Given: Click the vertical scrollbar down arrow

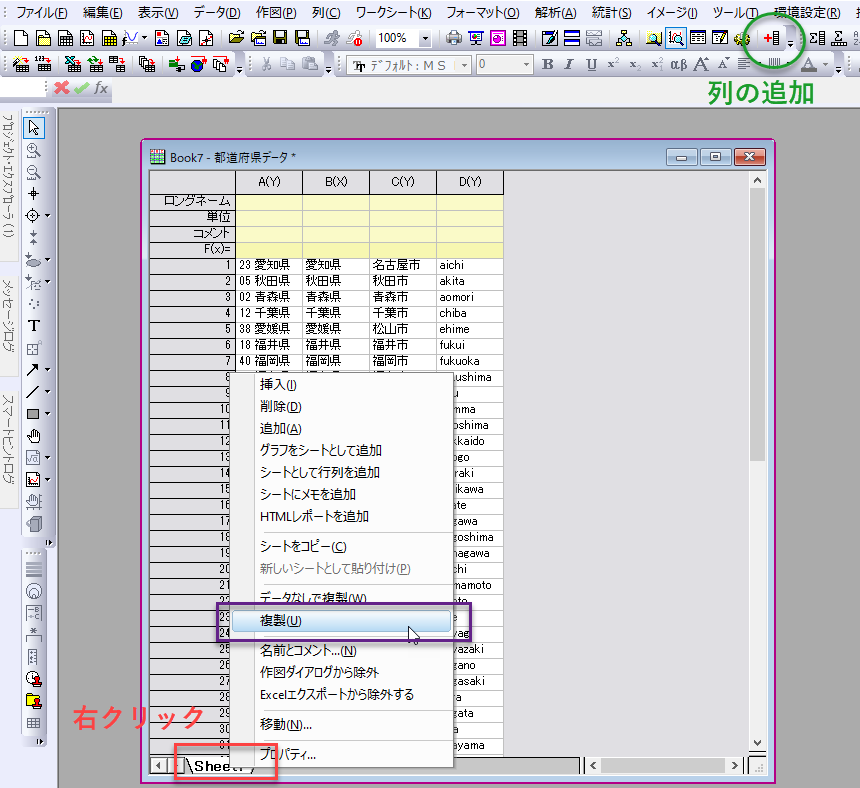Looking at the screenshot, I should tap(757, 743).
